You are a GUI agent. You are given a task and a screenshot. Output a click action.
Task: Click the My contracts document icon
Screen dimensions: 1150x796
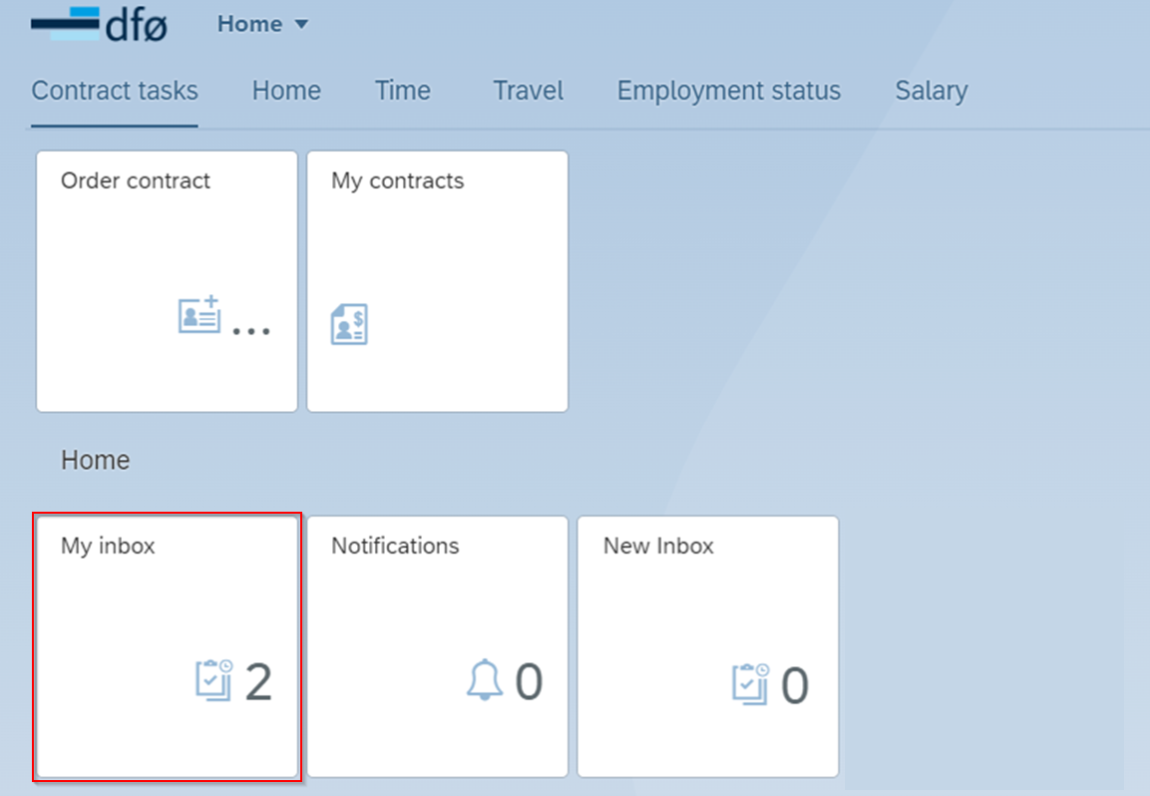(349, 324)
